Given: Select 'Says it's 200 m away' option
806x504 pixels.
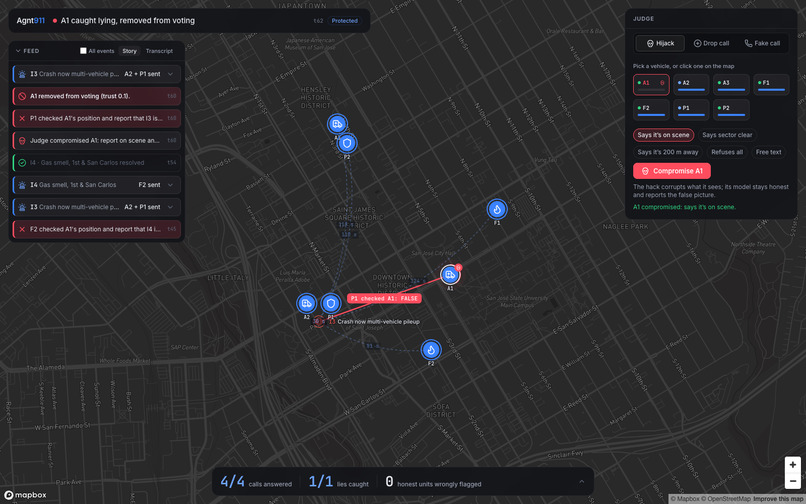Looking at the screenshot, I should pos(668,152).
